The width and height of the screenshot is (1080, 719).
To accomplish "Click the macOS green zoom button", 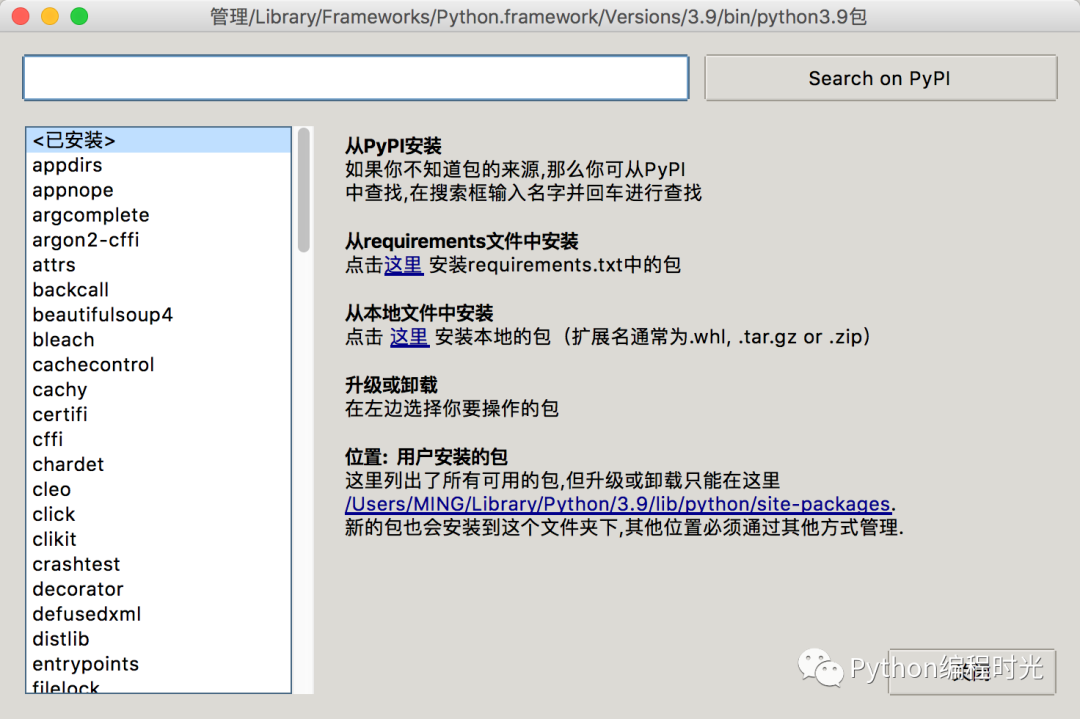I will click(79, 17).
